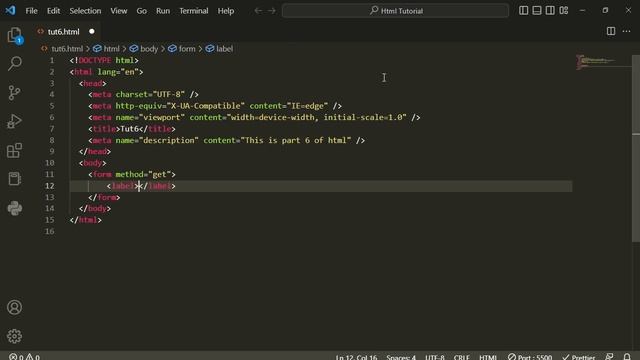Viewport: 640px width, 360px height.
Task: Open the Run and Debug view
Action: (x=15, y=121)
